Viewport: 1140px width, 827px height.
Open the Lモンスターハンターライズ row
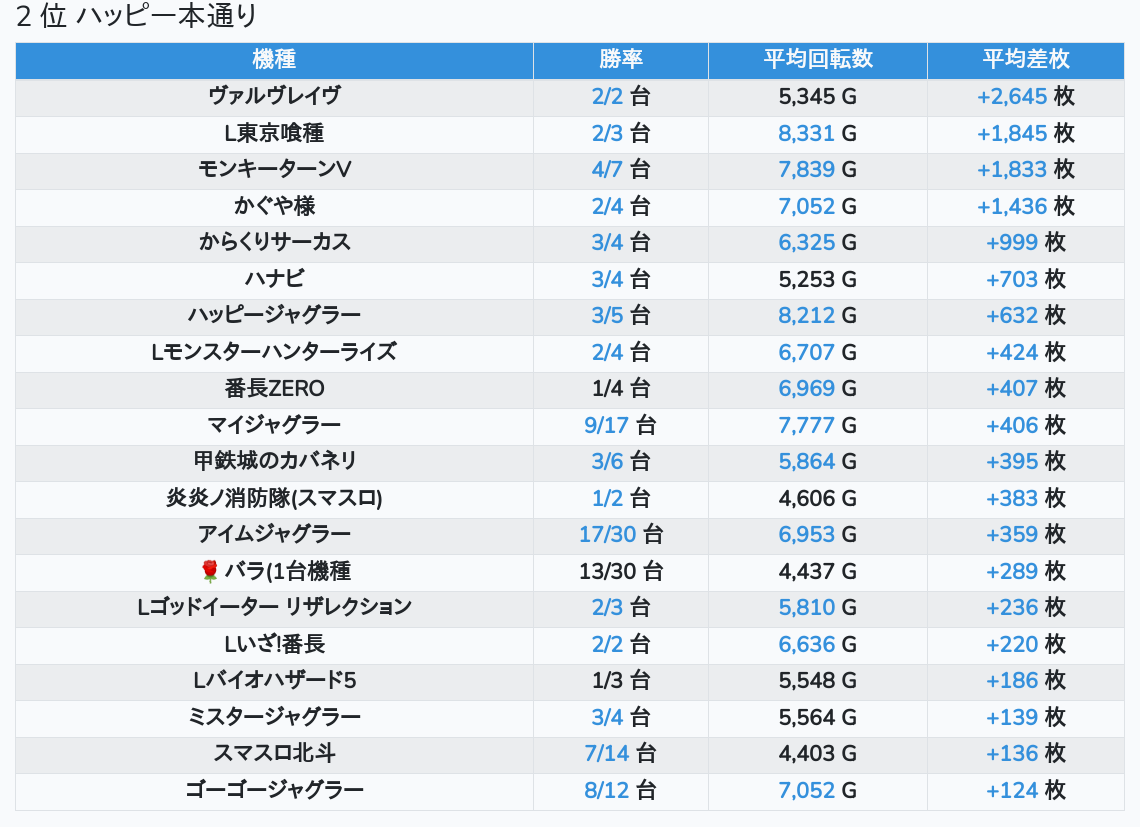[274, 352]
